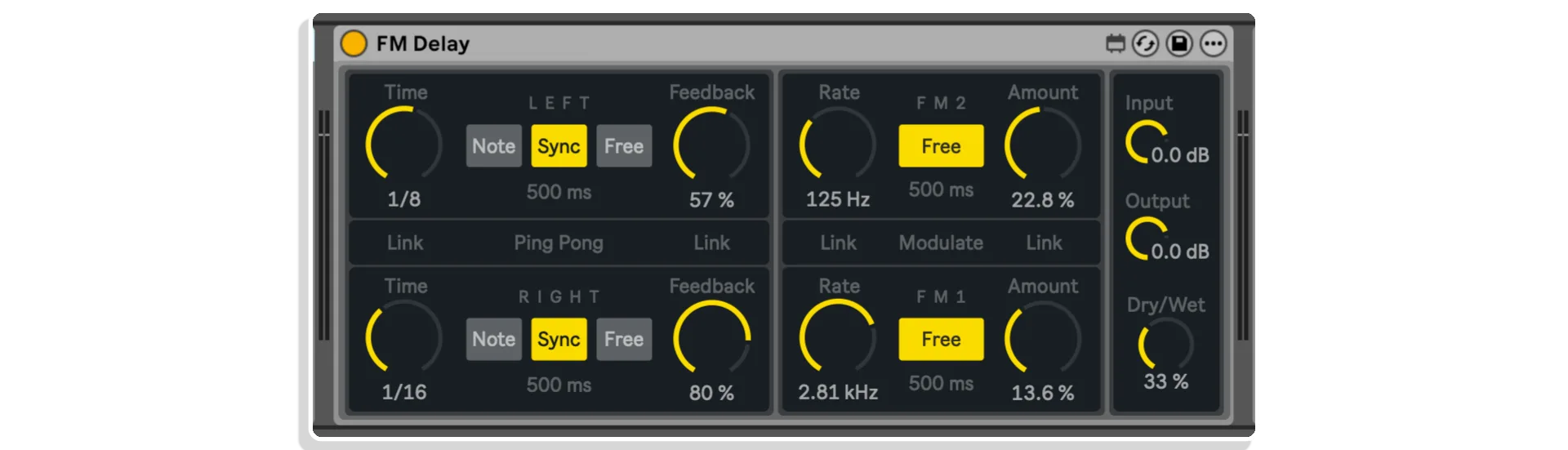Toggle the FM Delay device on/off button
Image resolution: width=1568 pixels, height=450 pixels.
coord(354,43)
